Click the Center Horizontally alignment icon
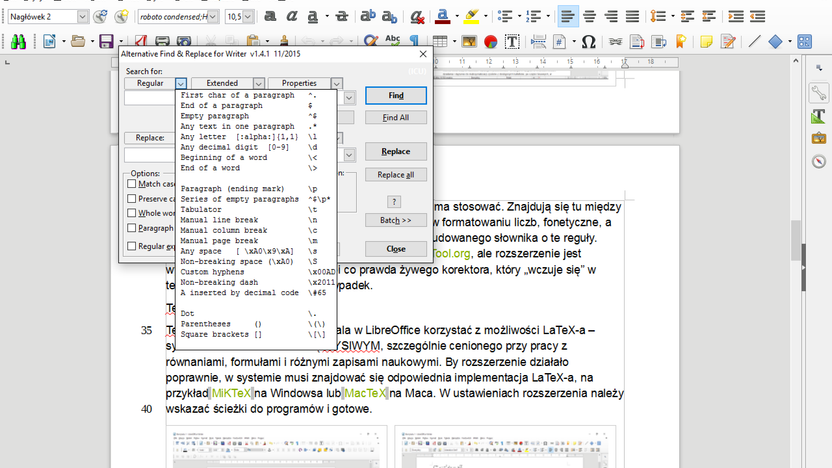This screenshot has height=468, width=832. 589,16
